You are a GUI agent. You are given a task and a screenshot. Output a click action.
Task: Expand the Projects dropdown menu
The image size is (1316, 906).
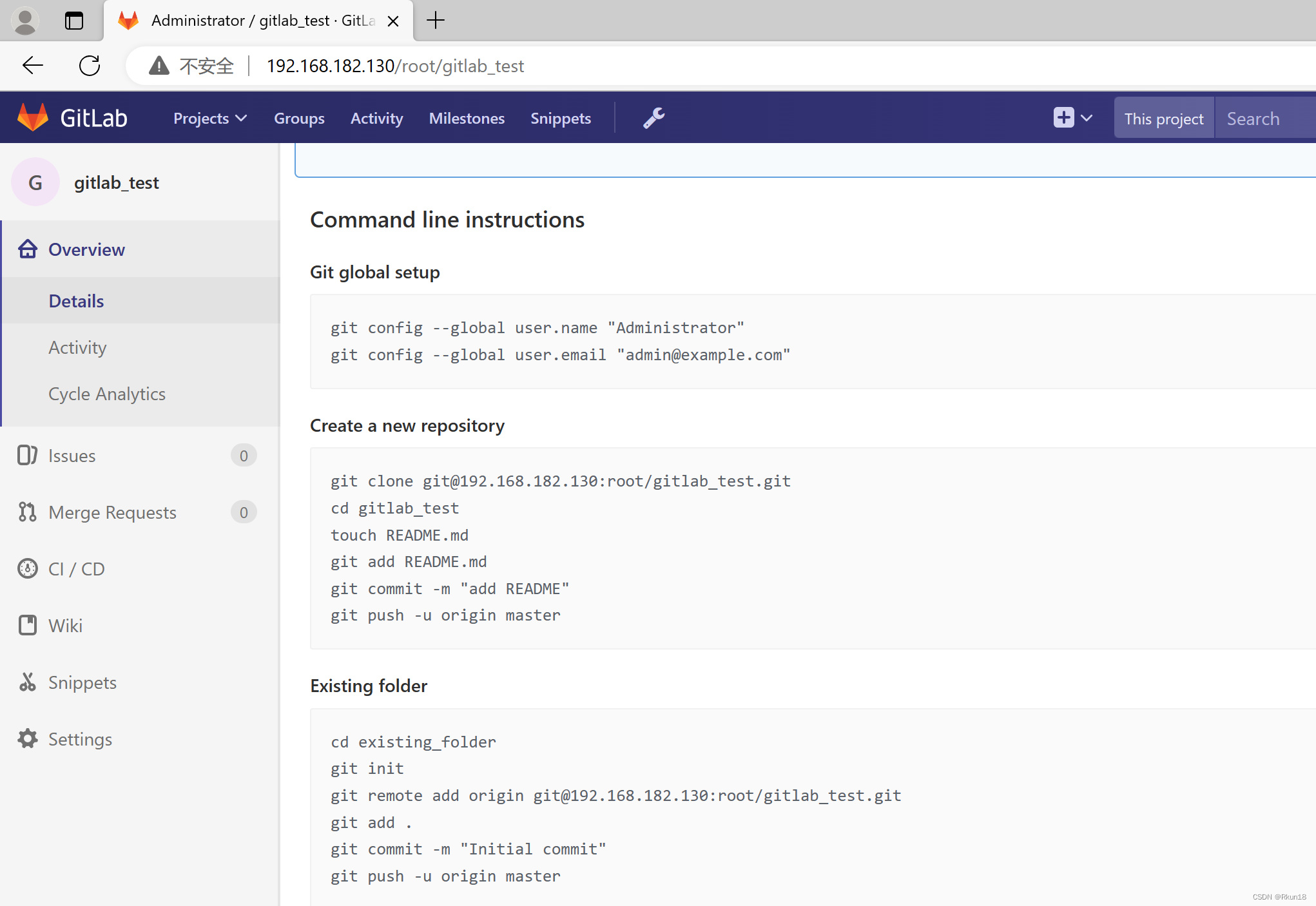[x=210, y=118]
